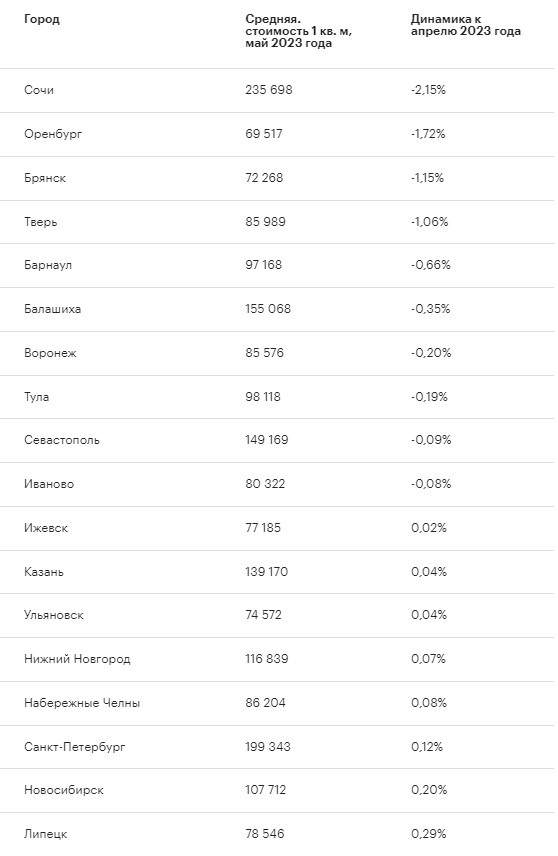Click the 'Динамика к апрелю 2023 года' header

pyautogui.click(x=466, y=25)
